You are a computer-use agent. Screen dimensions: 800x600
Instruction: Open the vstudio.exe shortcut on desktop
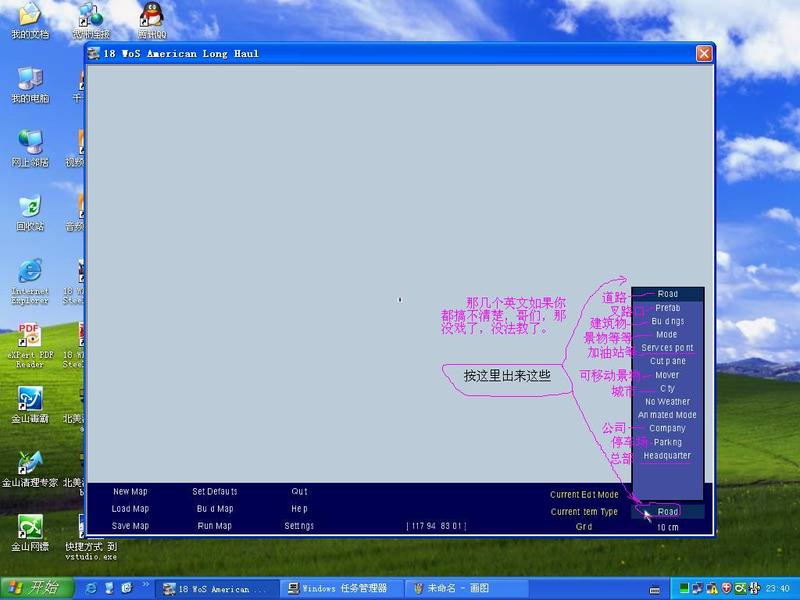(91, 537)
